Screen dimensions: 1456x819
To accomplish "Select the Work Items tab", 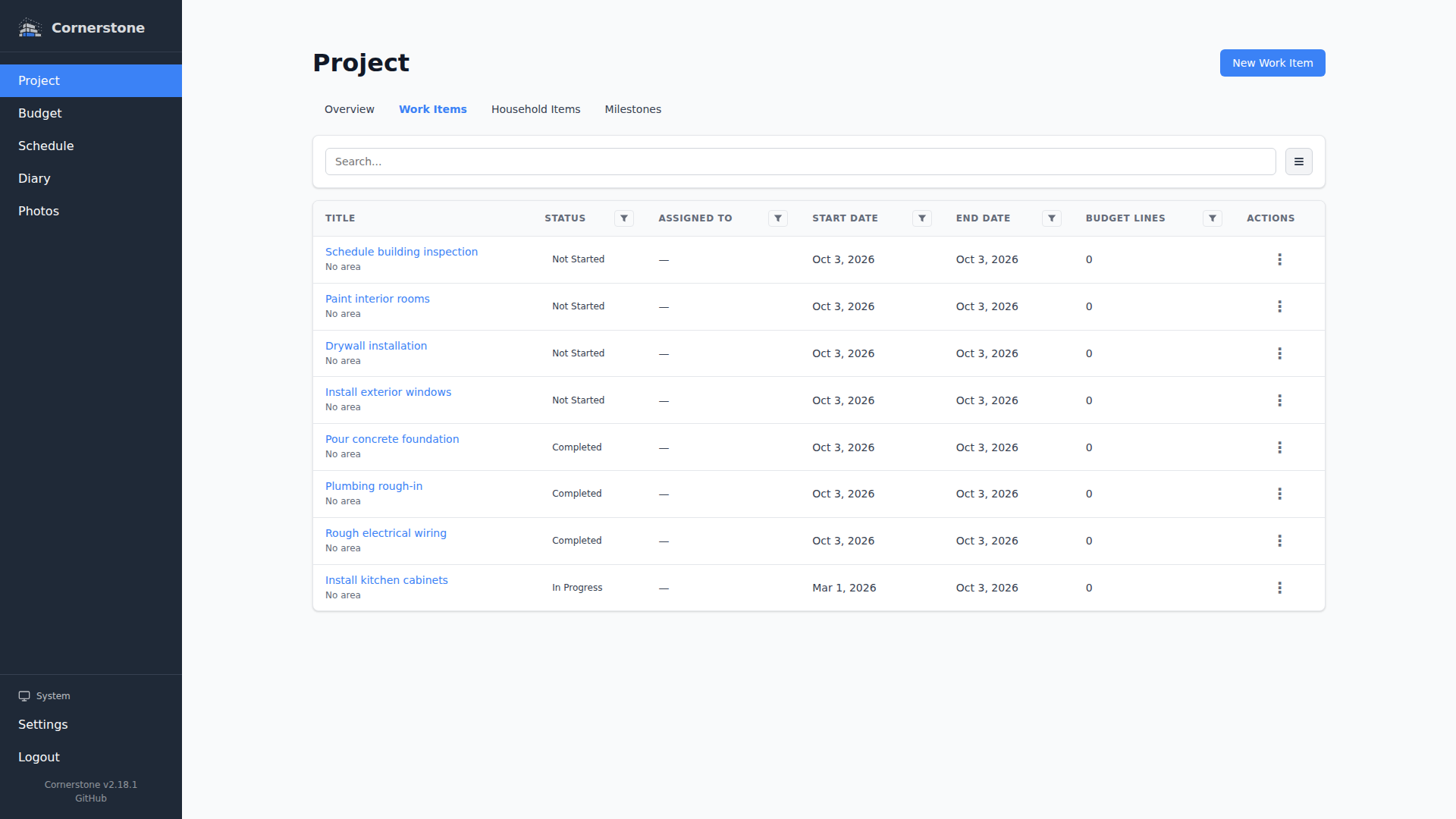I will click(x=433, y=109).
